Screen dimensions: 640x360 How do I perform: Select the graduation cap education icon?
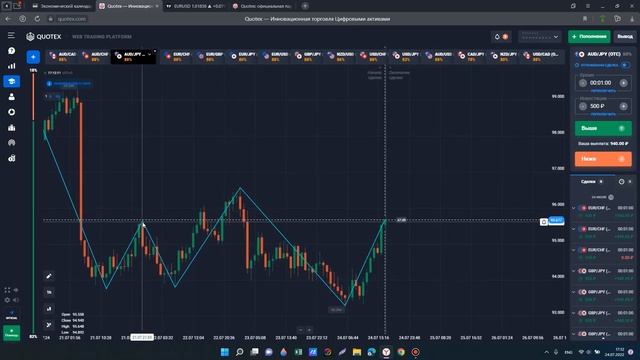click(x=11, y=81)
